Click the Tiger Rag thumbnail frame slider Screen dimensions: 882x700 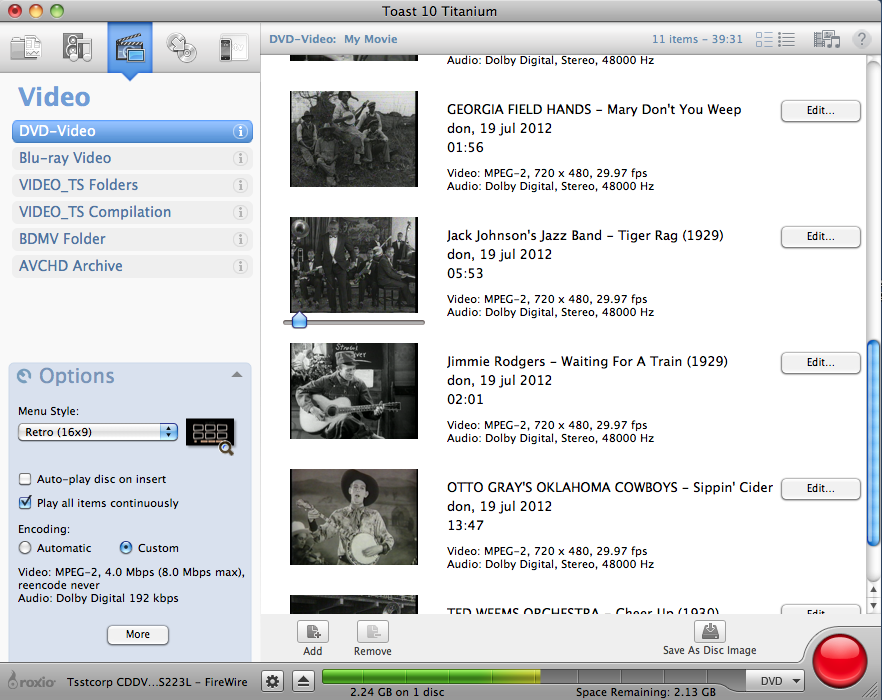[x=299, y=320]
